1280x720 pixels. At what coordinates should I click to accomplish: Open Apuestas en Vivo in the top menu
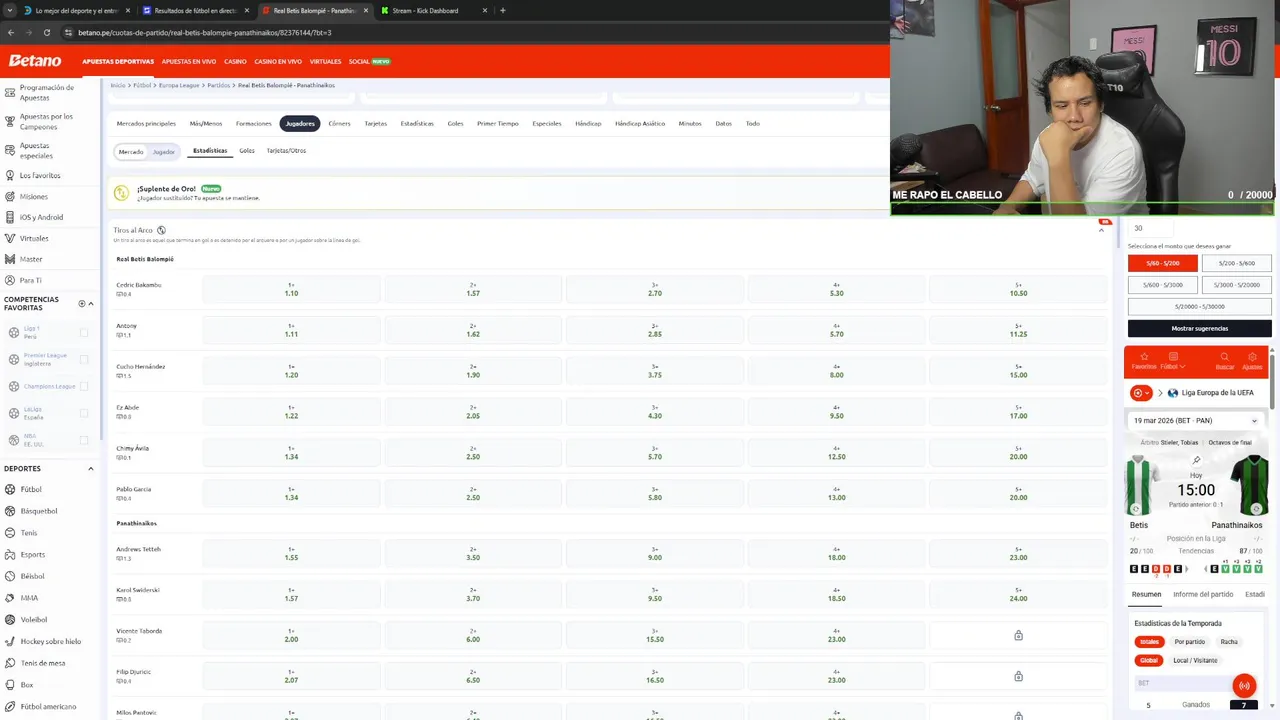[189, 61]
